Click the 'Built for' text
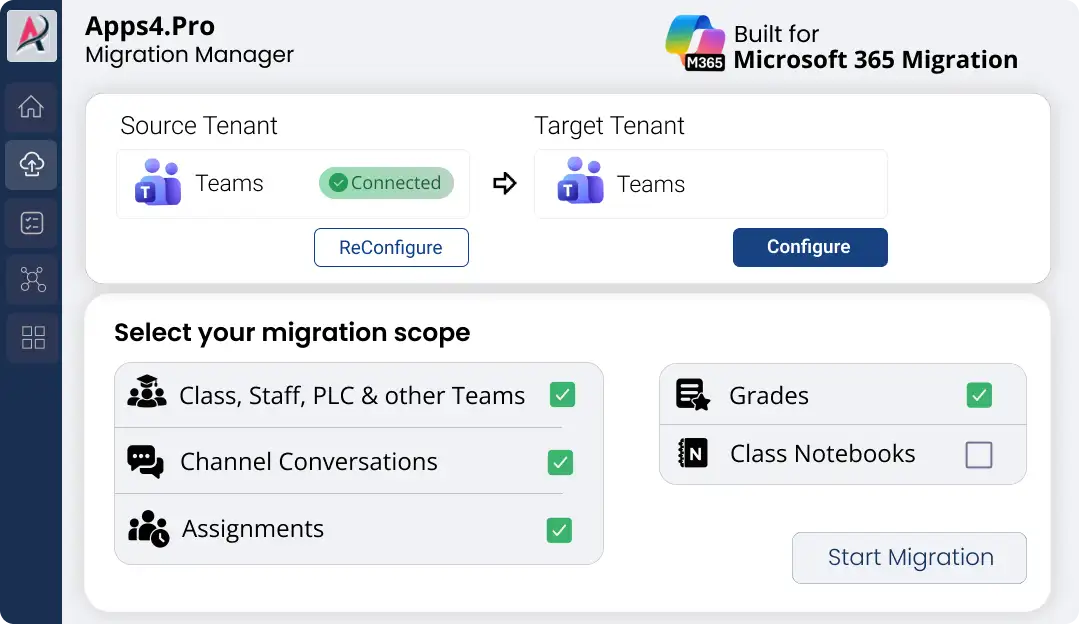The height and width of the screenshot is (624, 1079). (x=776, y=34)
